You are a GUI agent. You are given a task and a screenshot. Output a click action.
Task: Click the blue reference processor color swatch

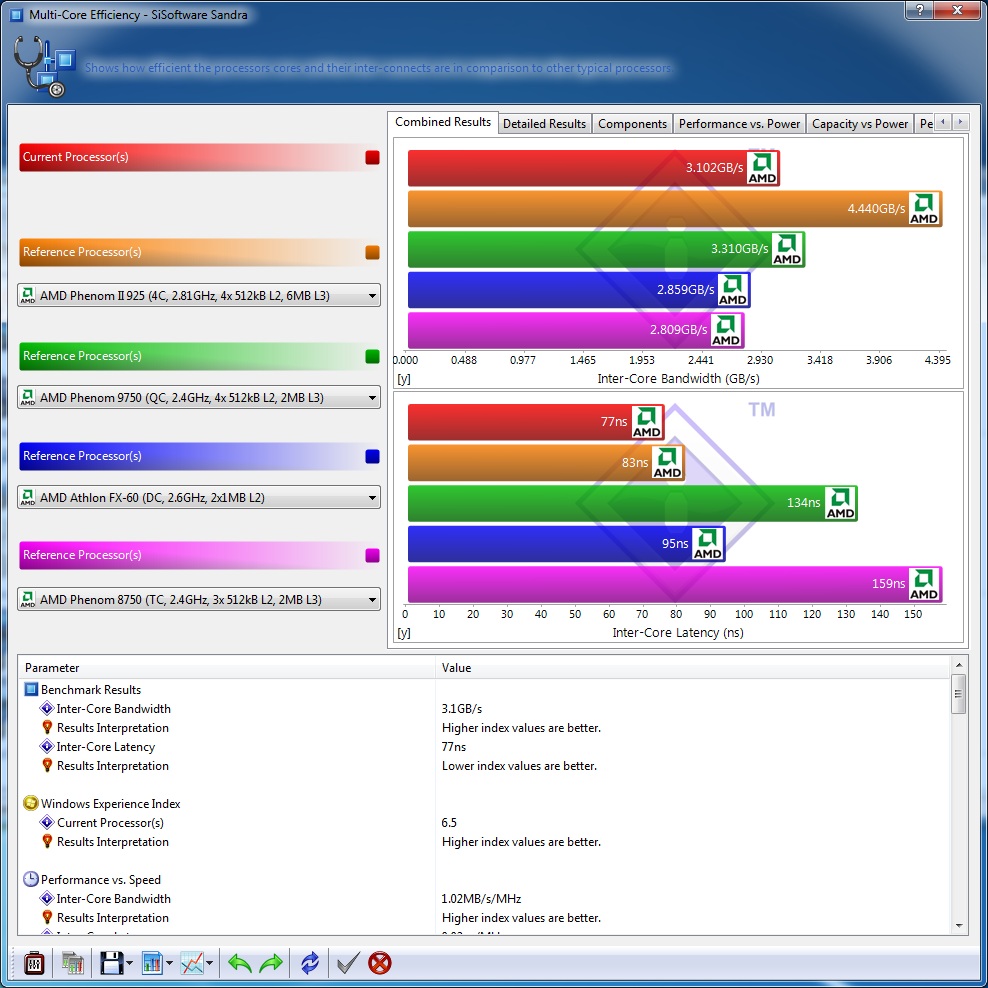[372, 456]
